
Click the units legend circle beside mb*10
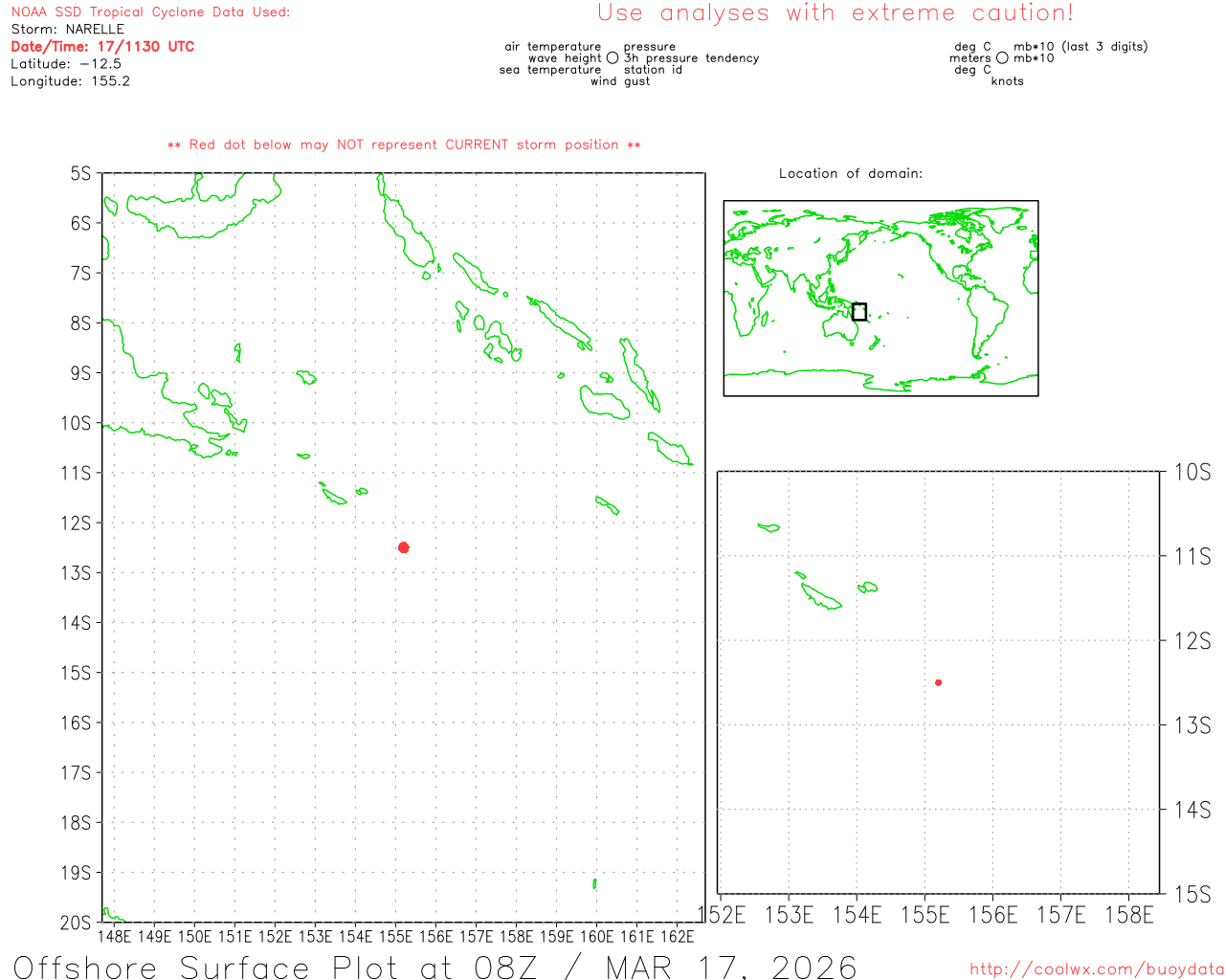tap(1002, 58)
